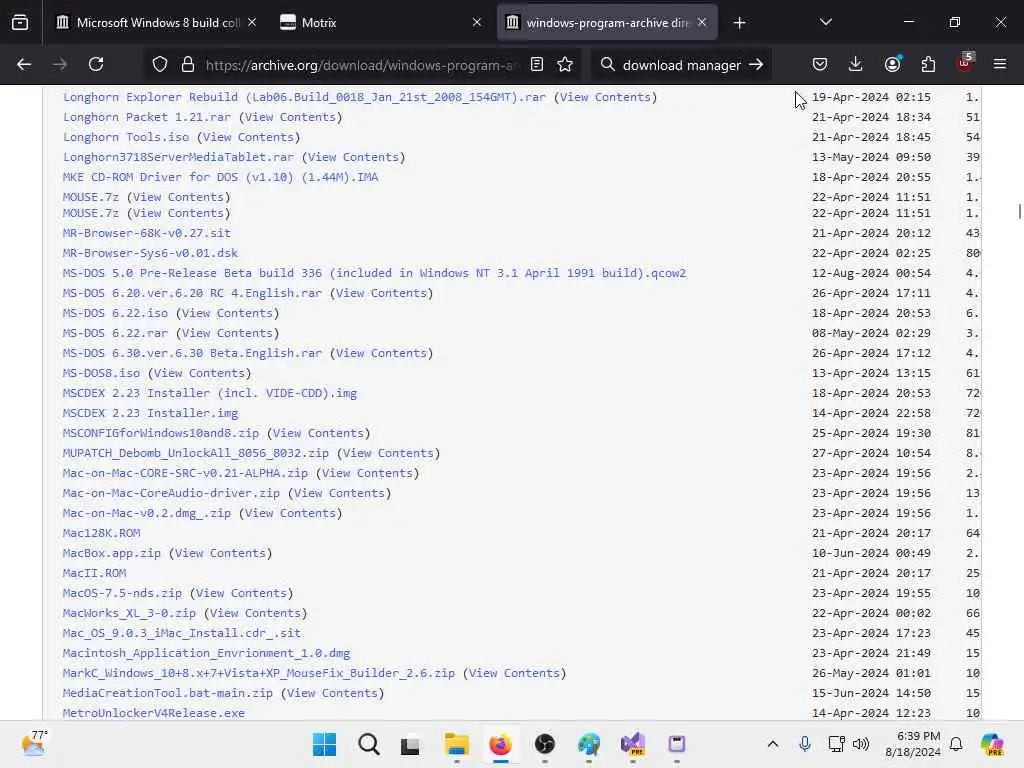Switch to Motrix tab

(x=381, y=23)
